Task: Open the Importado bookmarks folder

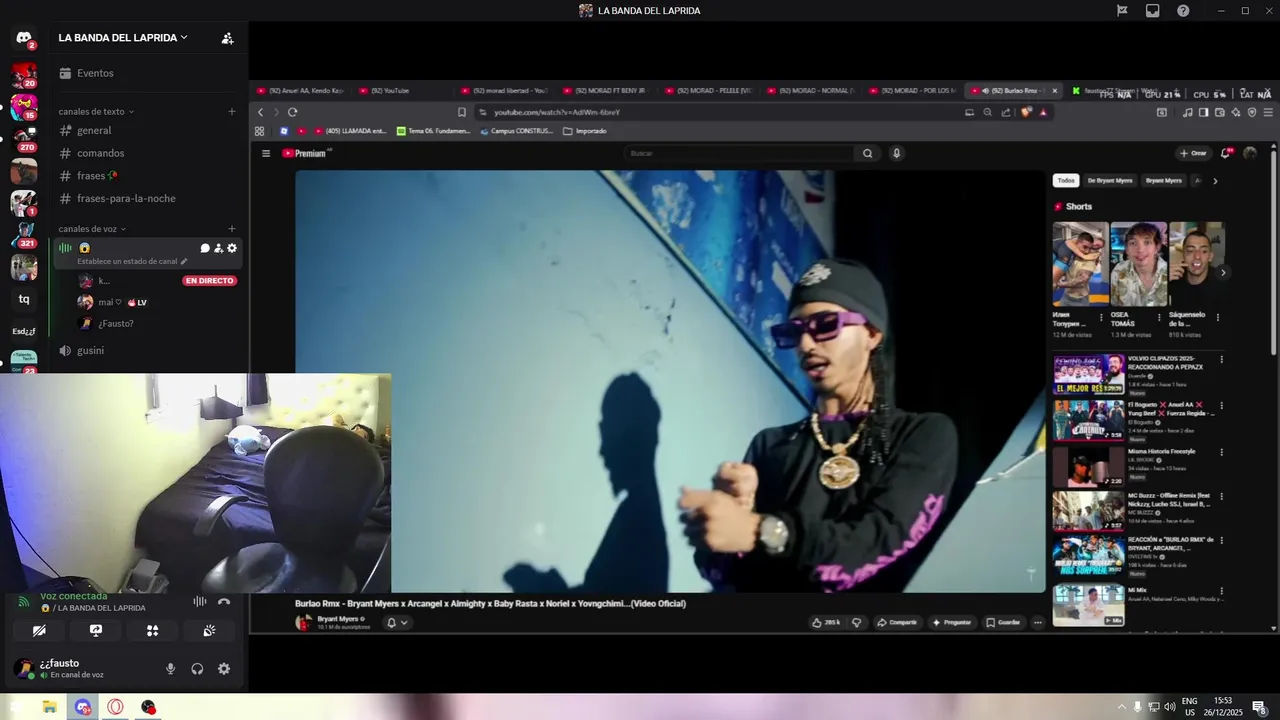Action: [585, 131]
